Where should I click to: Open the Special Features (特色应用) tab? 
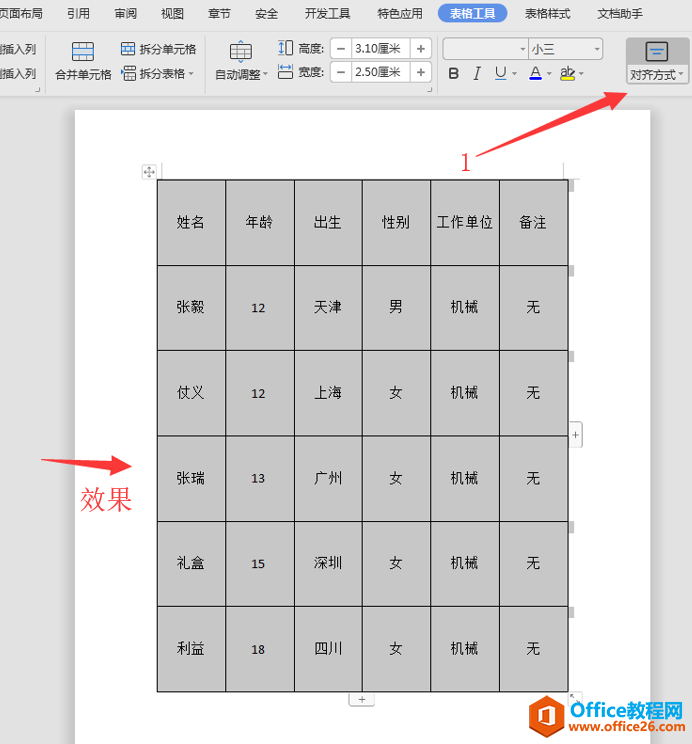(x=400, y=14)
